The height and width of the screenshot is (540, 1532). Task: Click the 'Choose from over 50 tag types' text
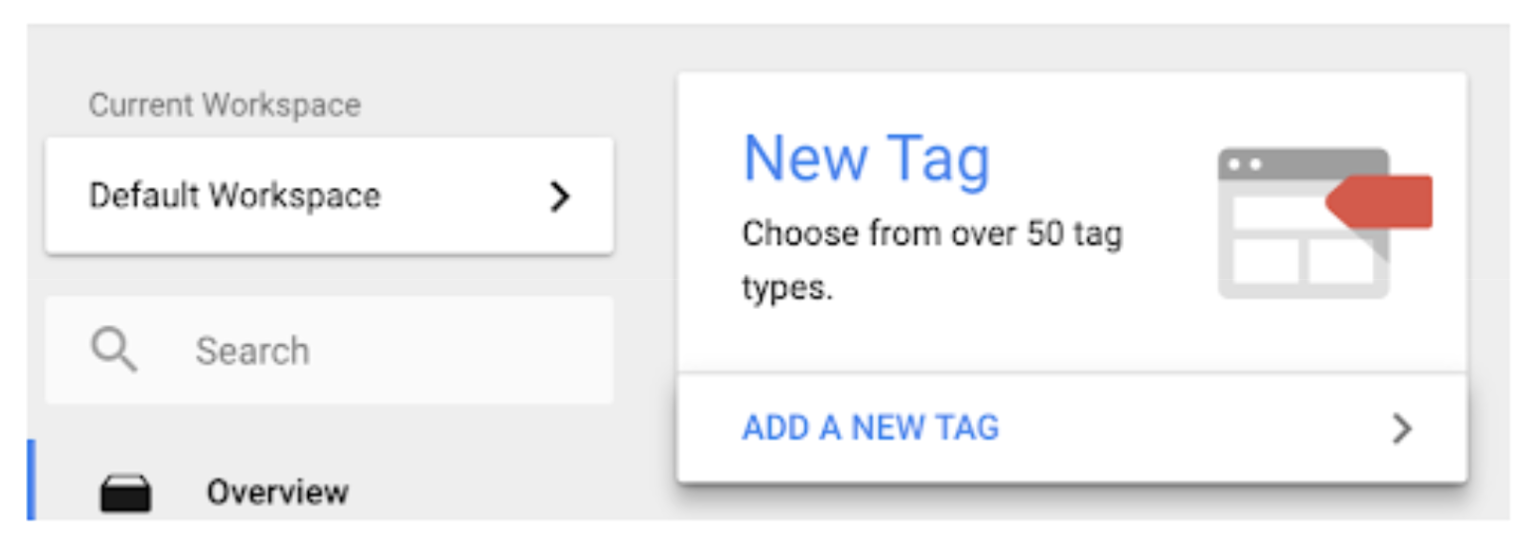(x=932, y=262)
